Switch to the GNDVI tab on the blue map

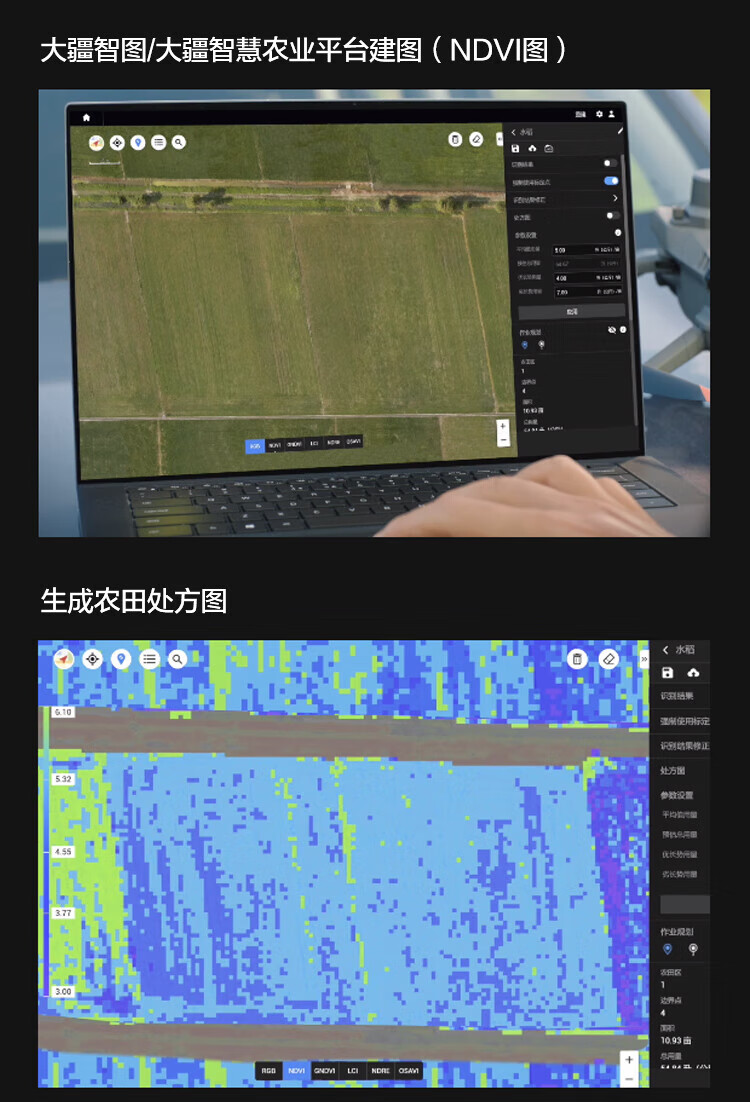(x=325, y=1070)
